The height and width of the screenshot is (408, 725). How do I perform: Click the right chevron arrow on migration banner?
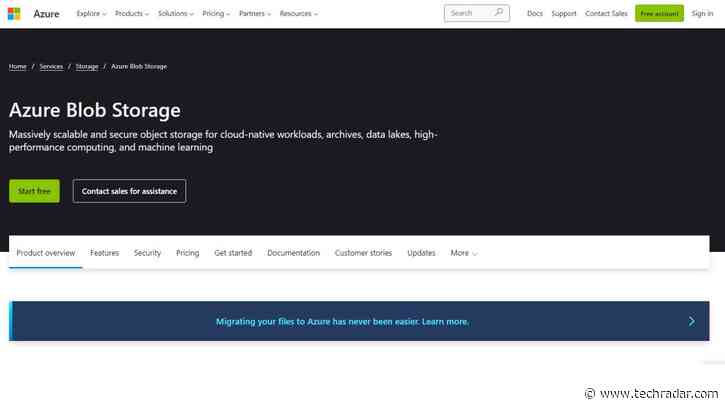691,321
